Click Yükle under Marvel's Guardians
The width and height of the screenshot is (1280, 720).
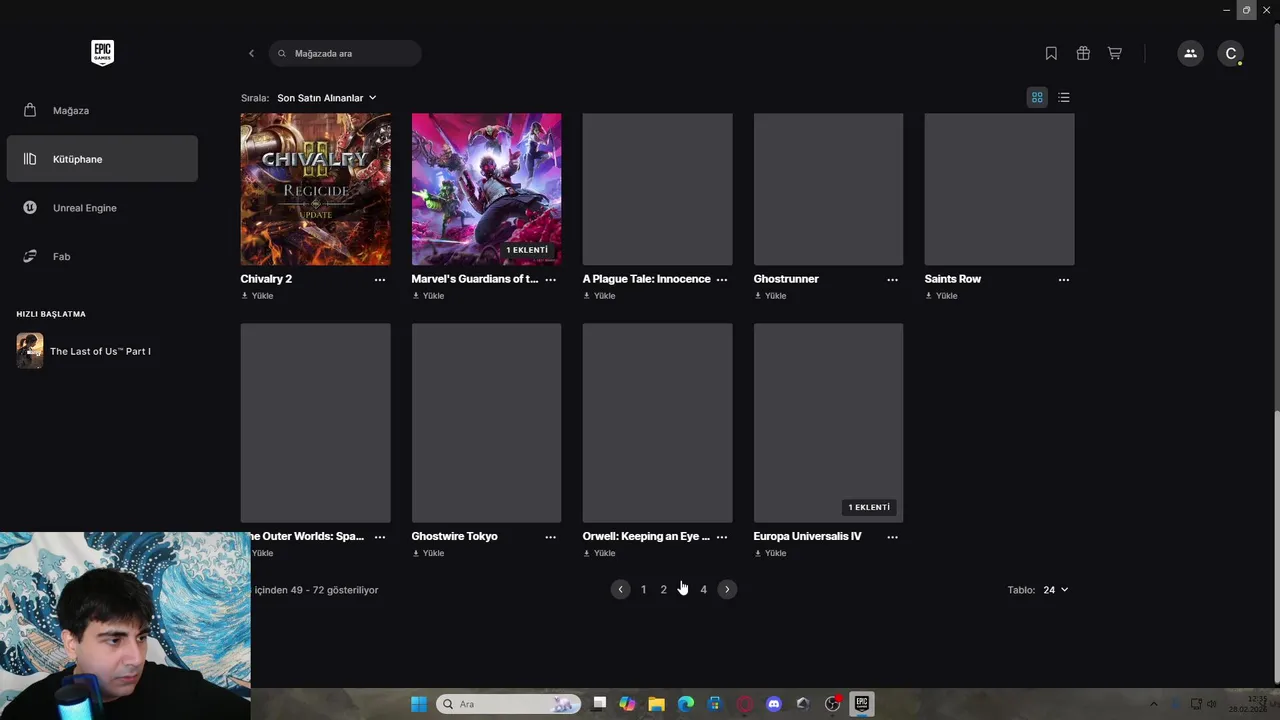pyautogui.click(x=428, y=296)
